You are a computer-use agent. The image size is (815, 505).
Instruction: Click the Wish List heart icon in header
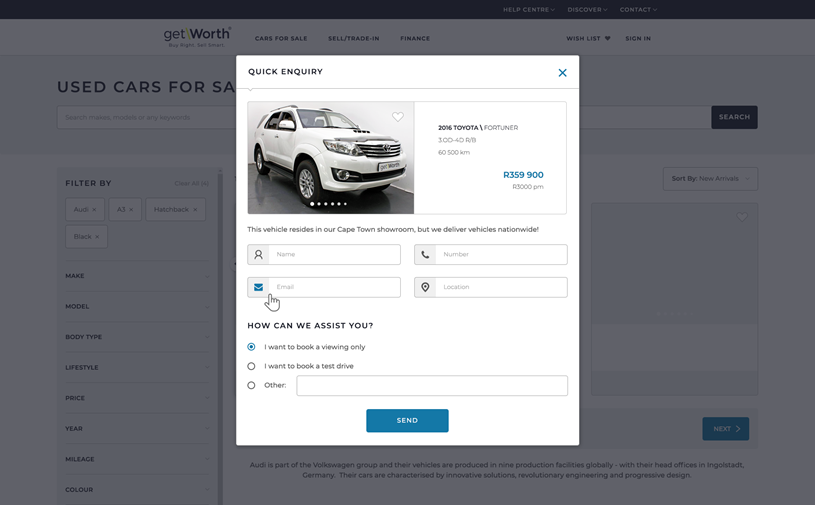click(608, 38)
